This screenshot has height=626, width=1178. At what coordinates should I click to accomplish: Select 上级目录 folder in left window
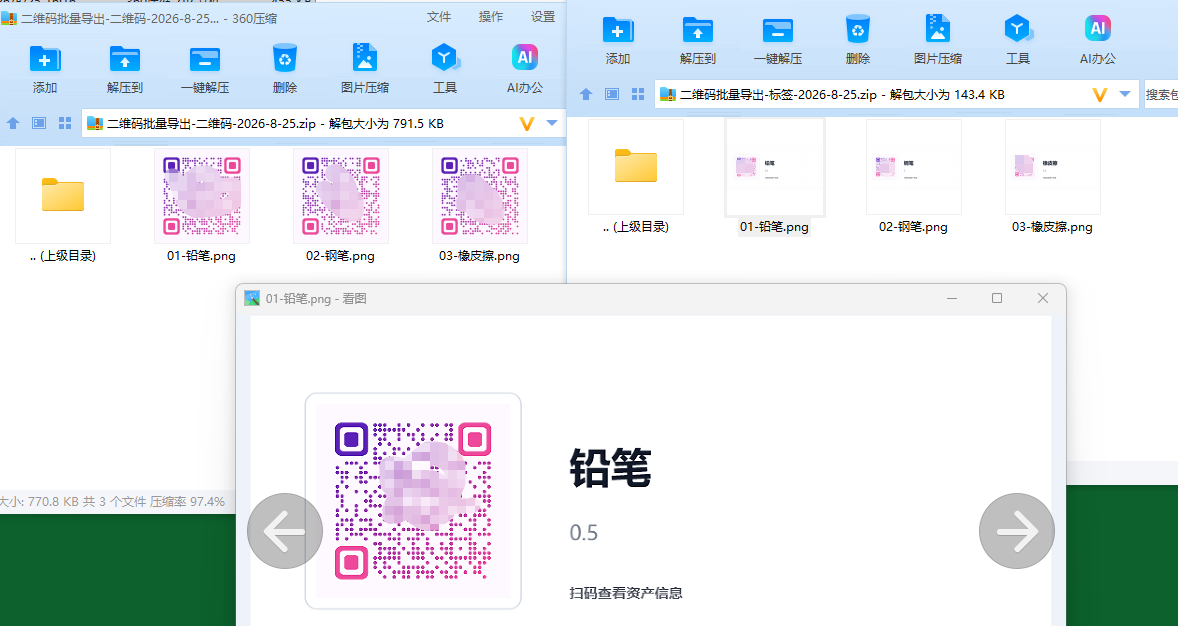pyautogui.click(x=63, y=195)
